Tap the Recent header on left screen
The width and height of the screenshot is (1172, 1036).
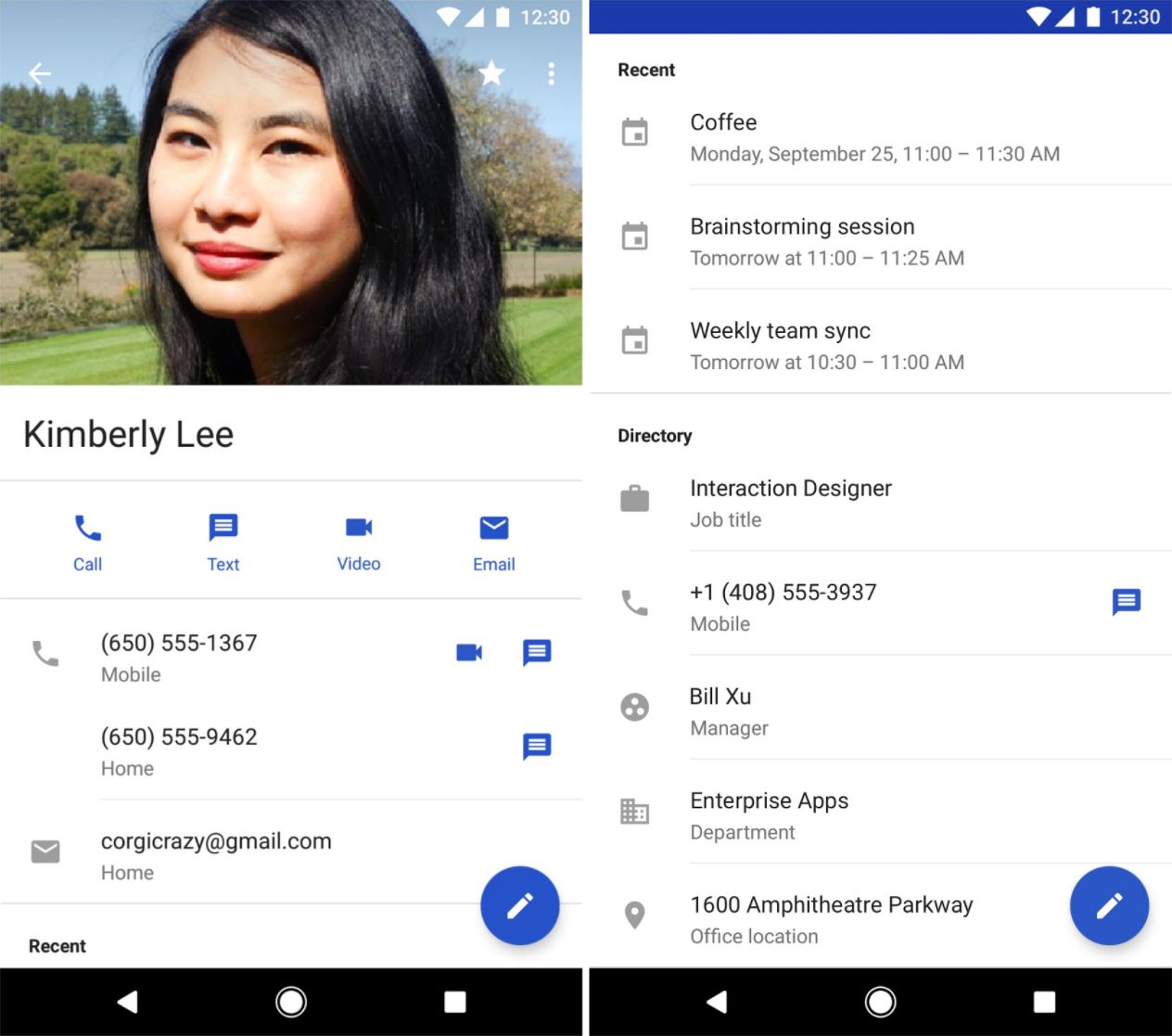click(57, 946)
